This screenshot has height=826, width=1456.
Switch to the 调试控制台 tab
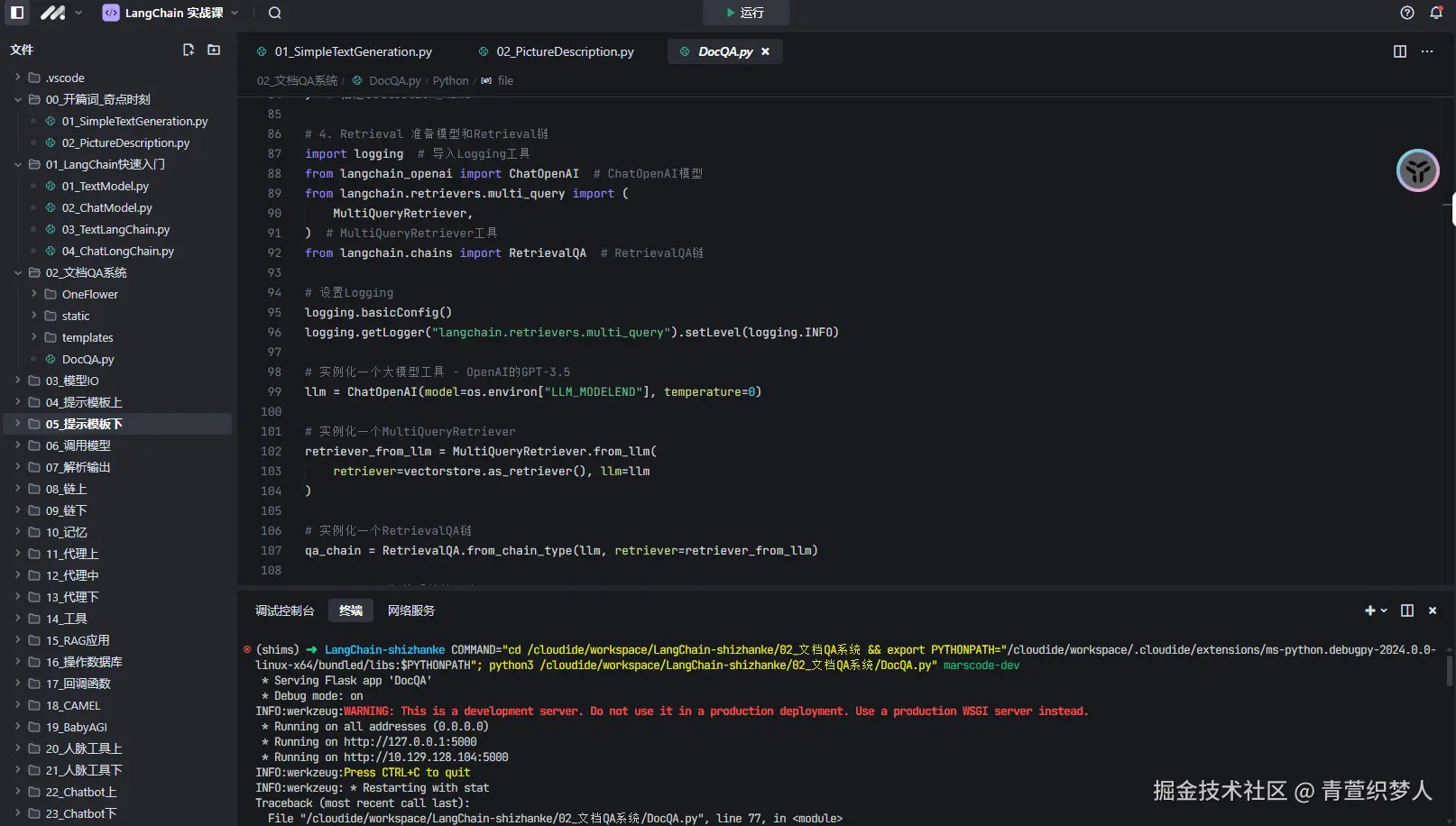(284, 610)
